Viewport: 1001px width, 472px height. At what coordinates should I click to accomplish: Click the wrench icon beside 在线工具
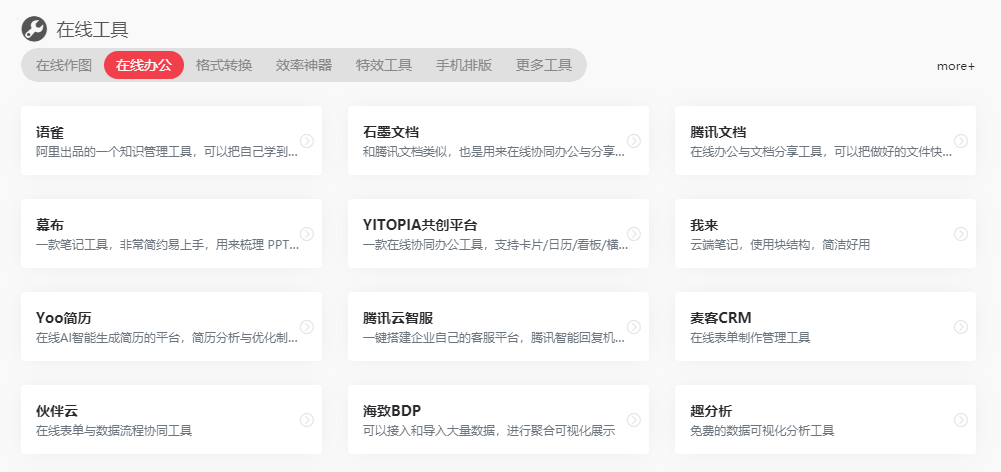(34, 29)
